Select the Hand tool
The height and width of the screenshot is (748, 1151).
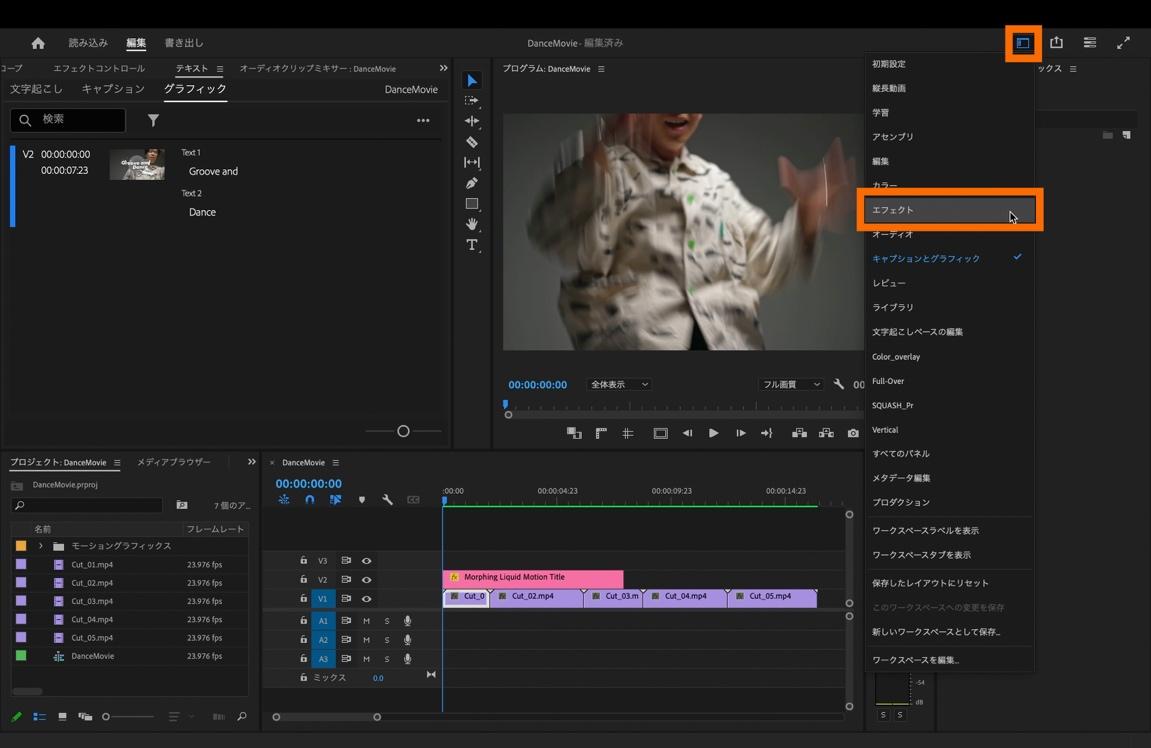(472, 224)
